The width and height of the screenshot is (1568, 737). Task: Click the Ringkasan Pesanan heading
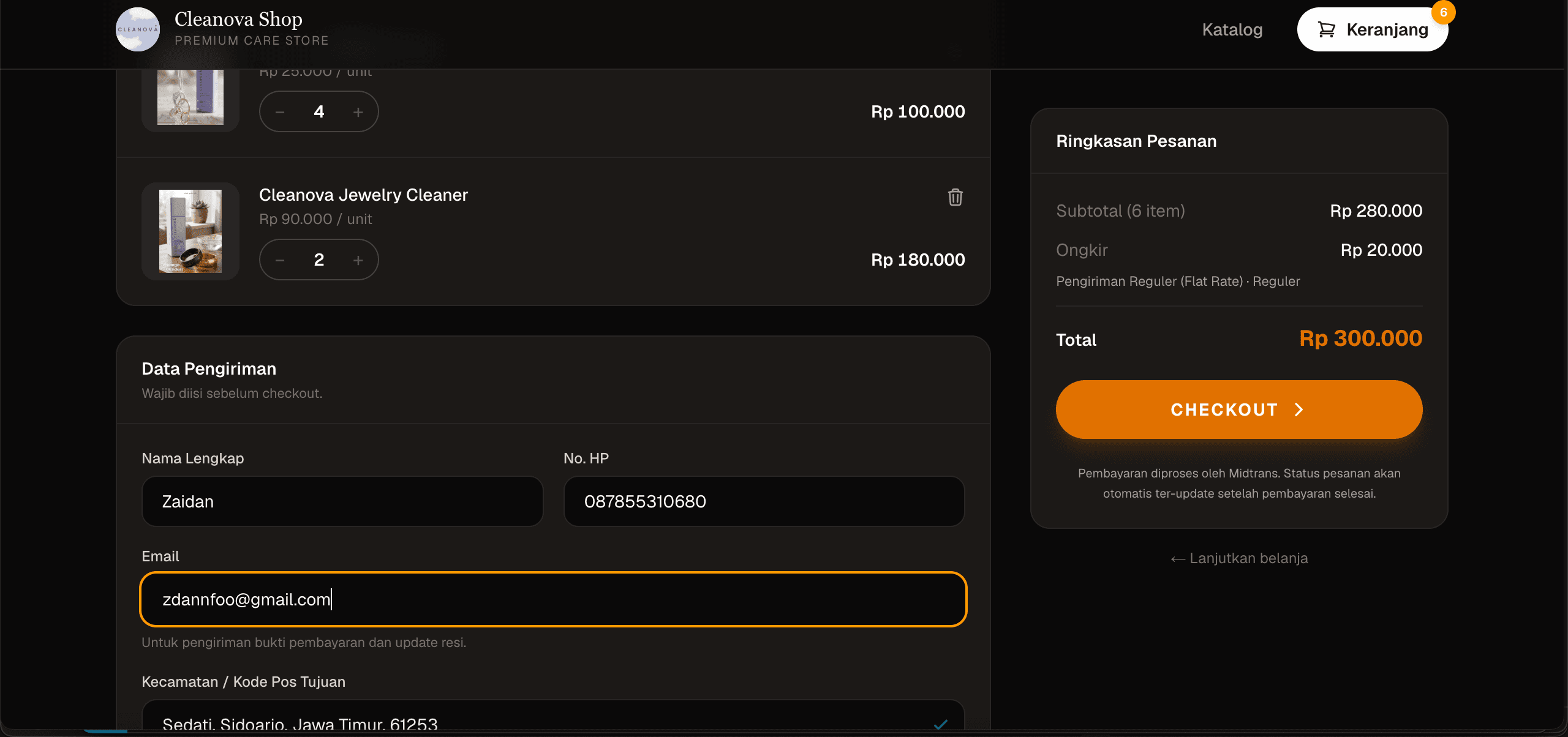point(1136,141)
